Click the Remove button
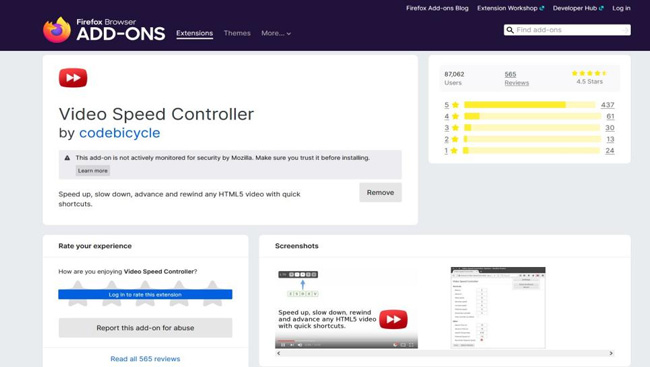This screenshot has height=367, width=650. pos(380,192)
